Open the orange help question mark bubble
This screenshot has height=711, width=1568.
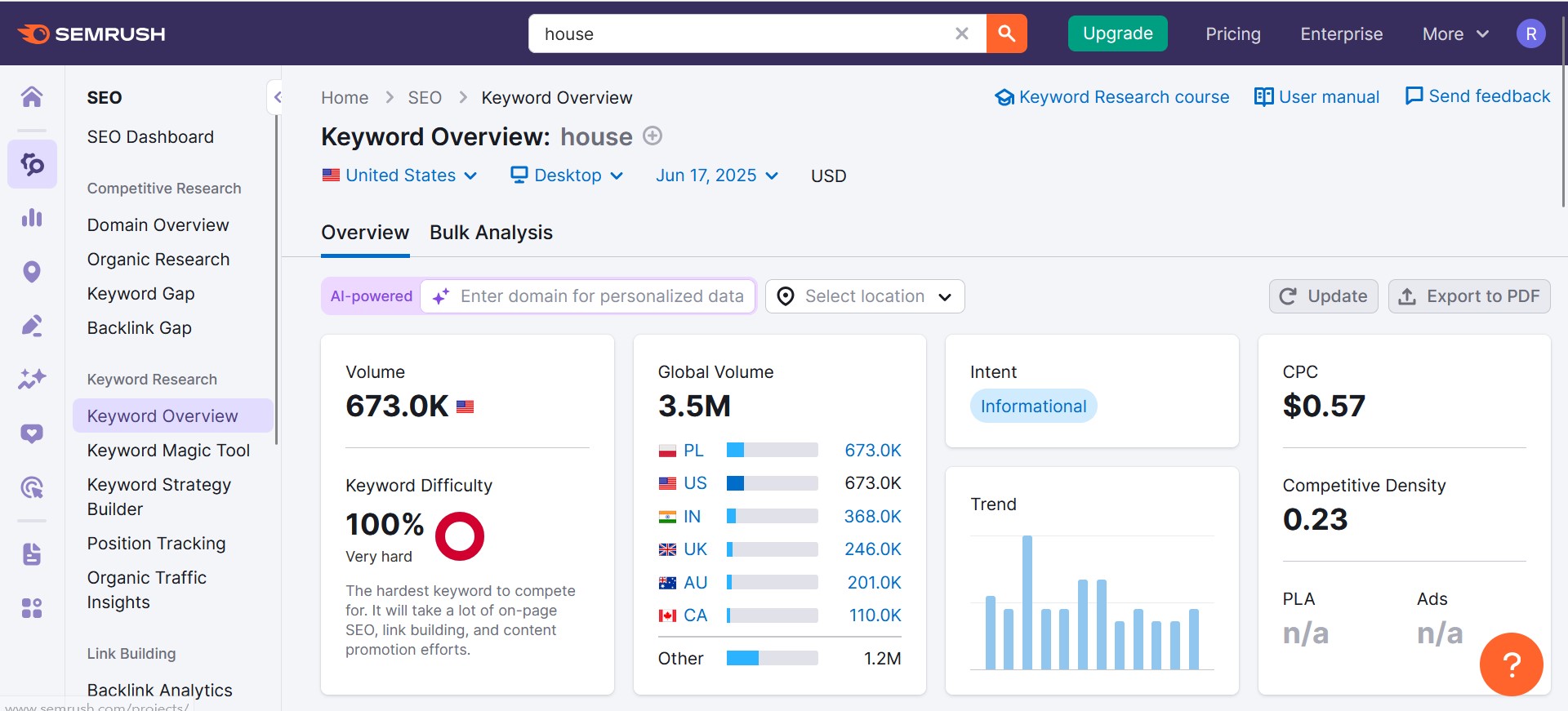tap(1511, 664)
